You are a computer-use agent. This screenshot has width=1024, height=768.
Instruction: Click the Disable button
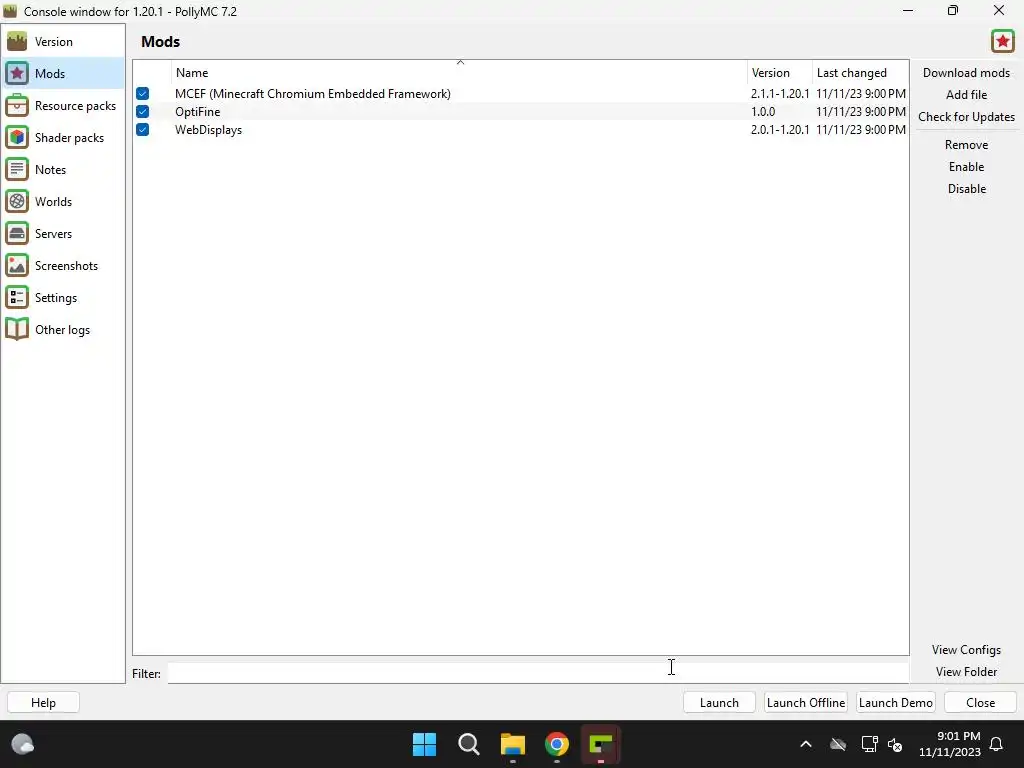(x=966, y=189)
